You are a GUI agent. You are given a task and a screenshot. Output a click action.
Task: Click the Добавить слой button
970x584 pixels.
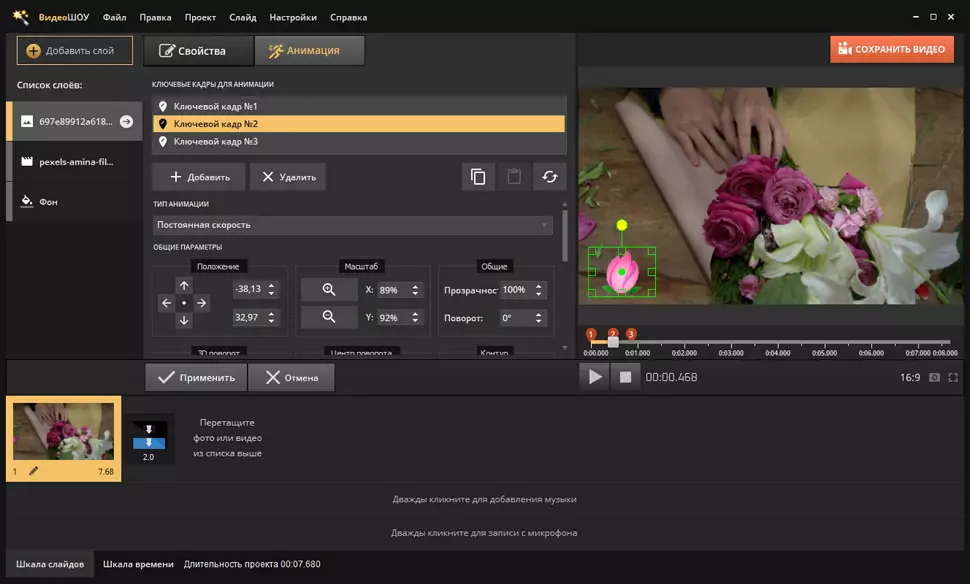coord(75,50)
